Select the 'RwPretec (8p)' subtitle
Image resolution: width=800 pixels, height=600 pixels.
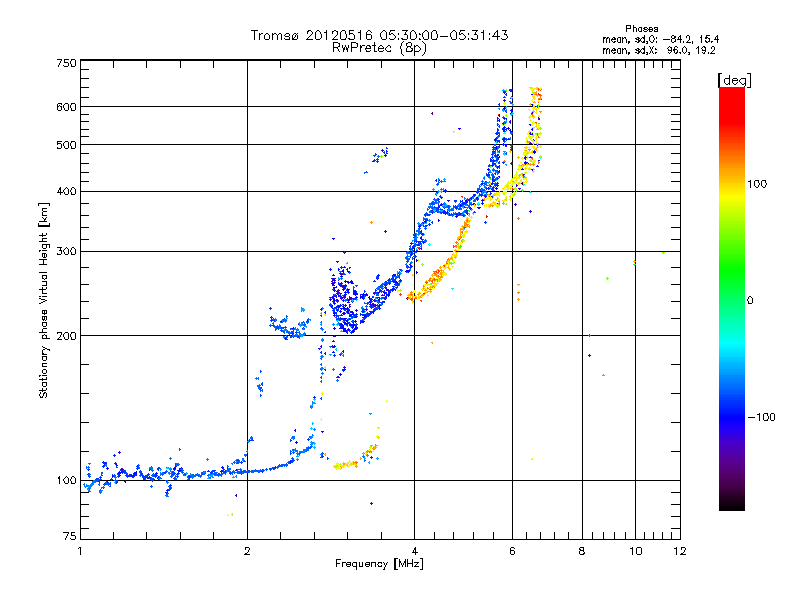point(379,48)
